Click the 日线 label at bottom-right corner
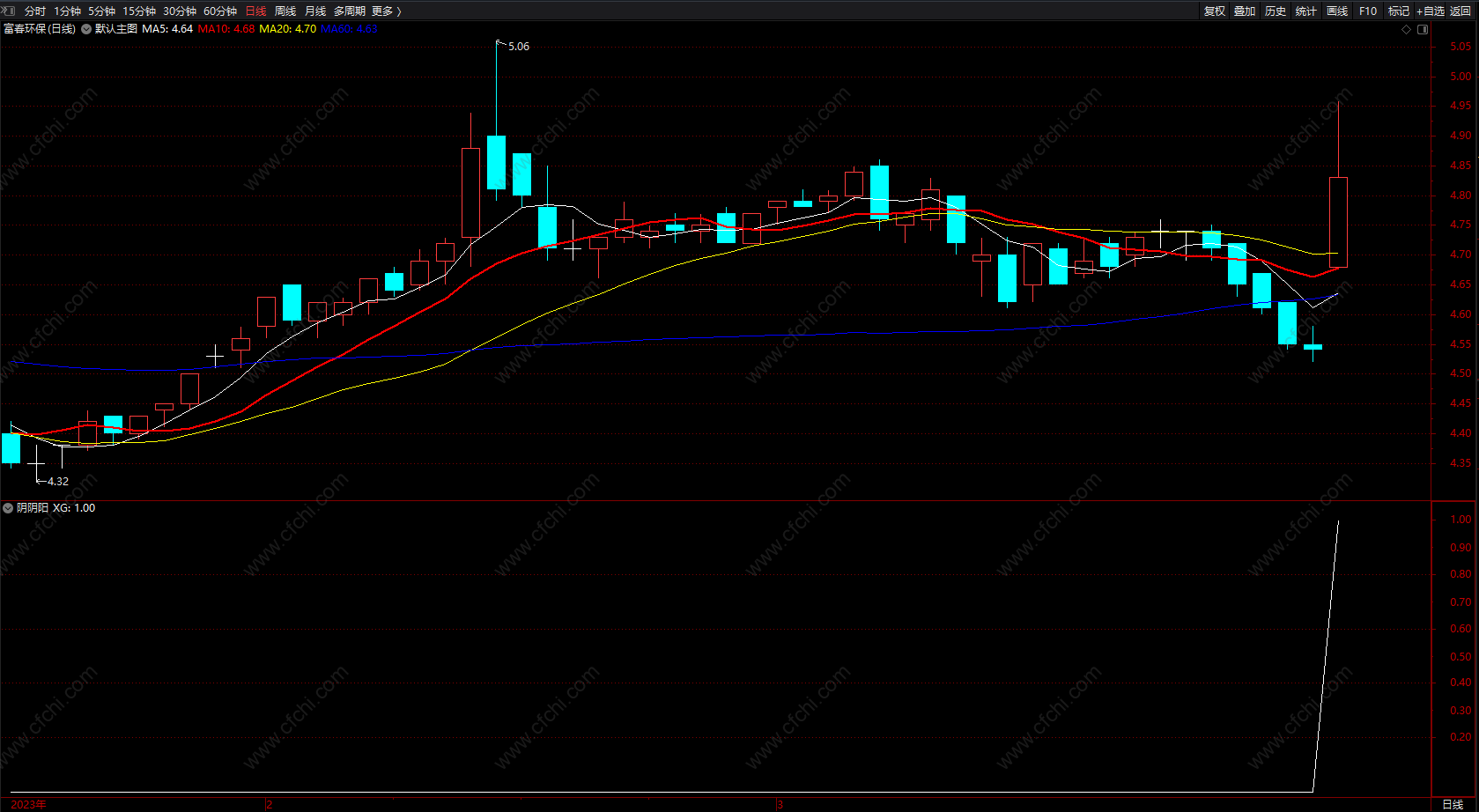This screenshot has width=1479, height=812. [x=1453, y=805]
